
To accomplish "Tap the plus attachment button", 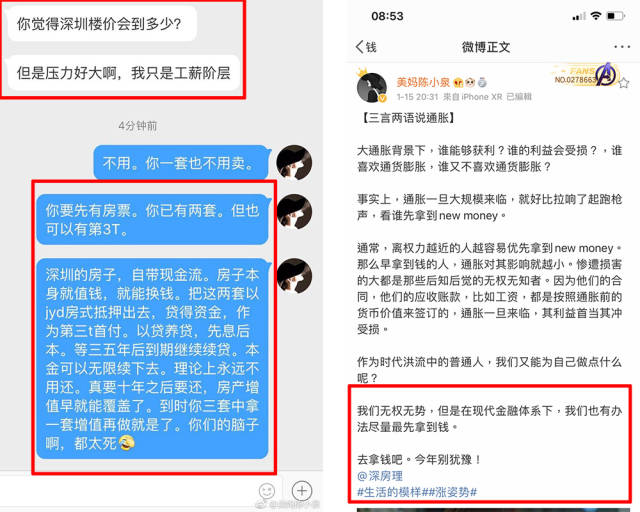I will [302, 490].
